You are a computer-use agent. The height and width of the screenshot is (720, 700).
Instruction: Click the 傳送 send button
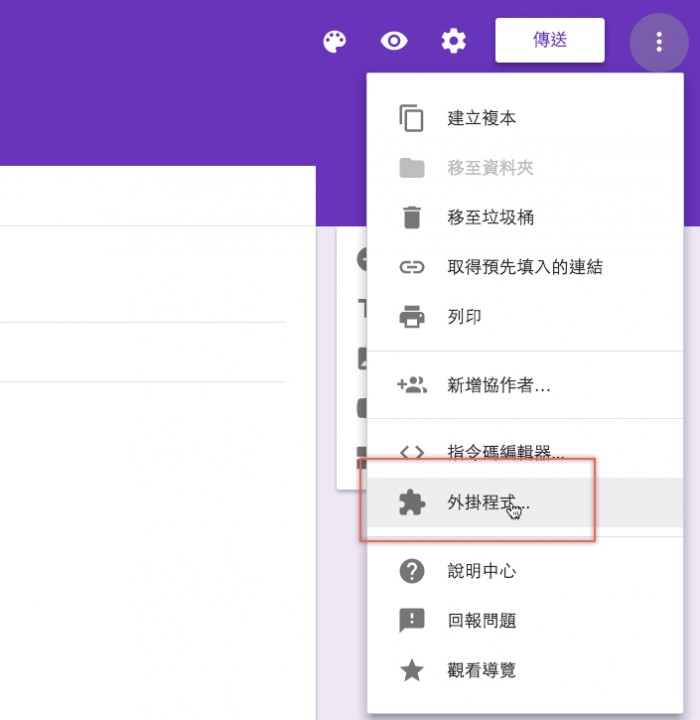coord(549,40)
